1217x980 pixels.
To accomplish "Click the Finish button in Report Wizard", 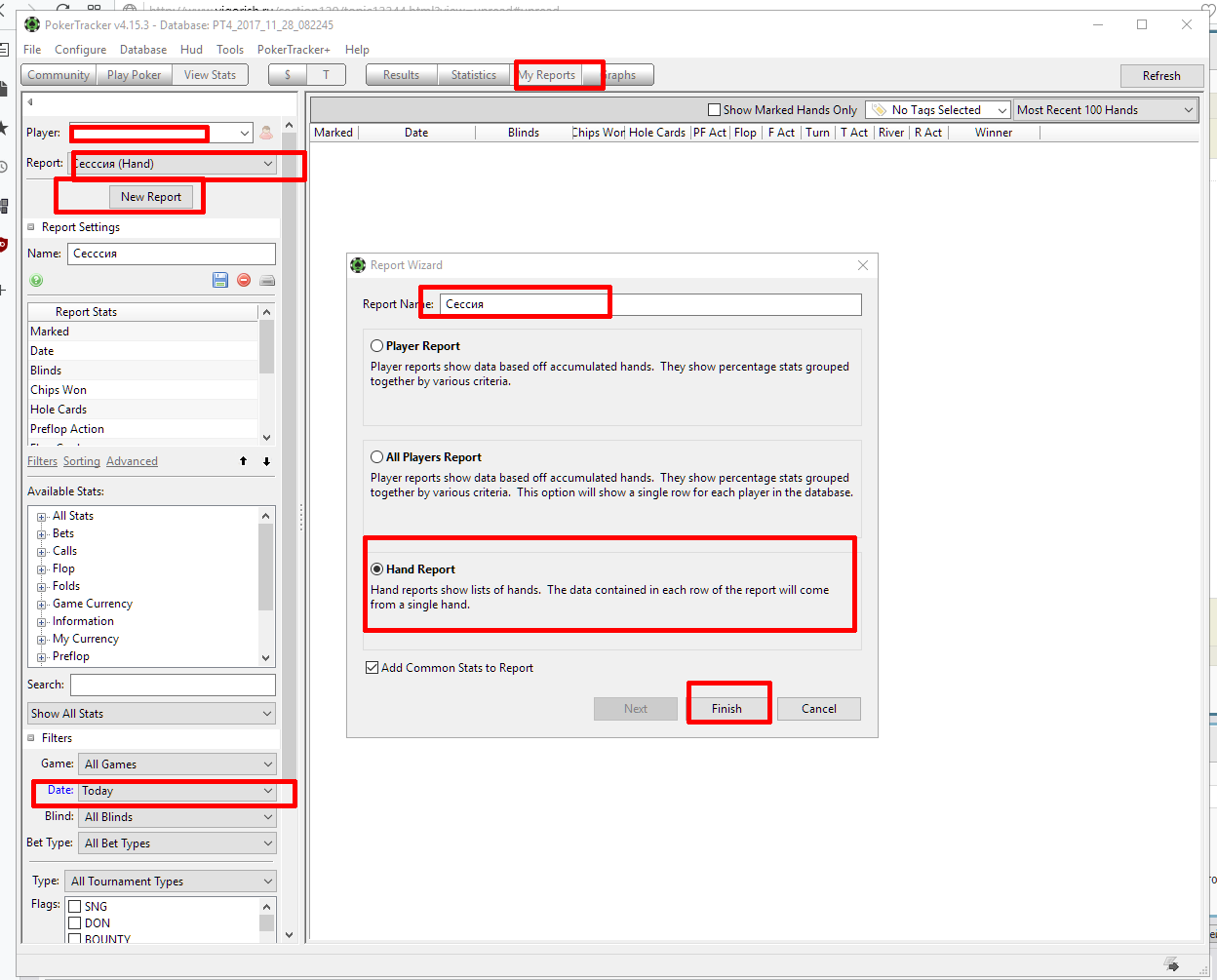I will (726, 709).
